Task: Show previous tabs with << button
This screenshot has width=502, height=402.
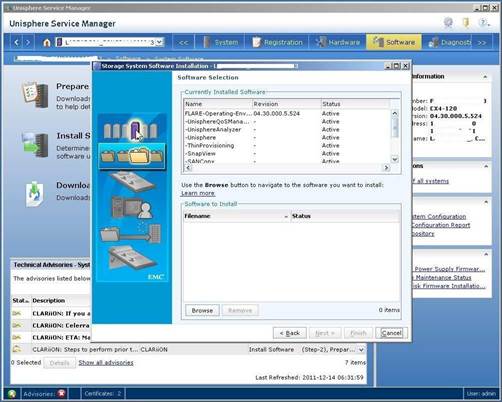Action: [x=183, y=43]
